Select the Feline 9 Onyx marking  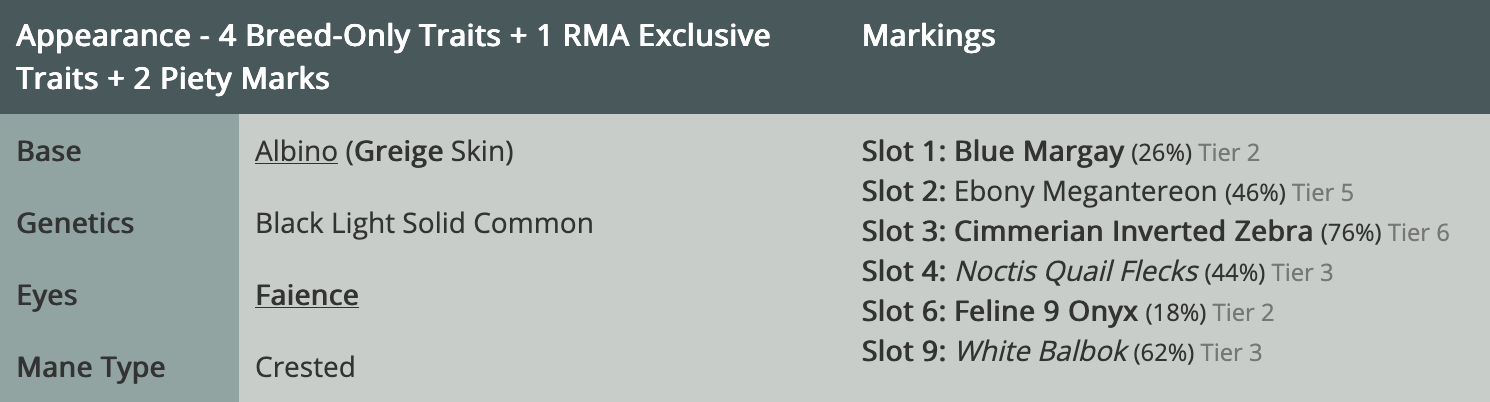pos(1046,312)
